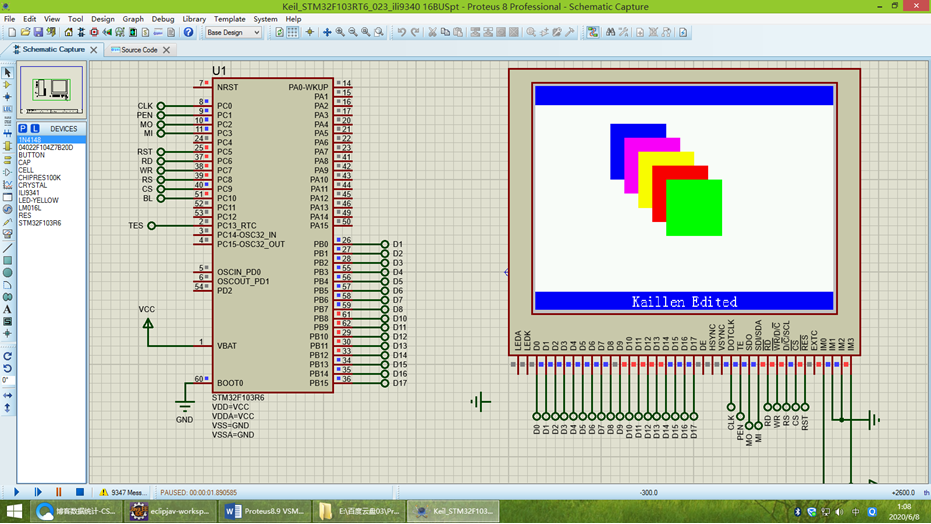Step the simulation one frame
The image size is (931, 524).
38,492
